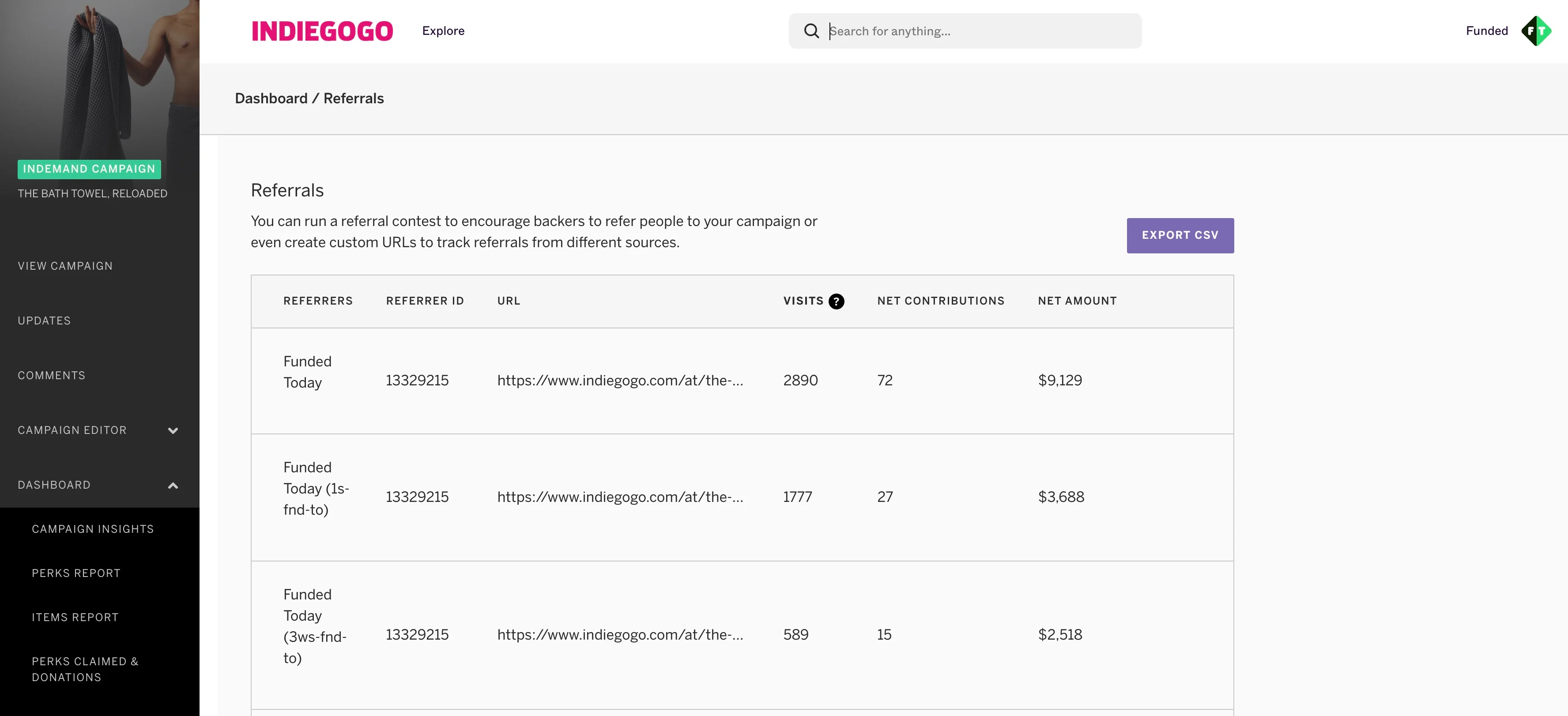Click the URL column header
The width and height of the screenshot is (1568, 716).
[x=509, y=301]
